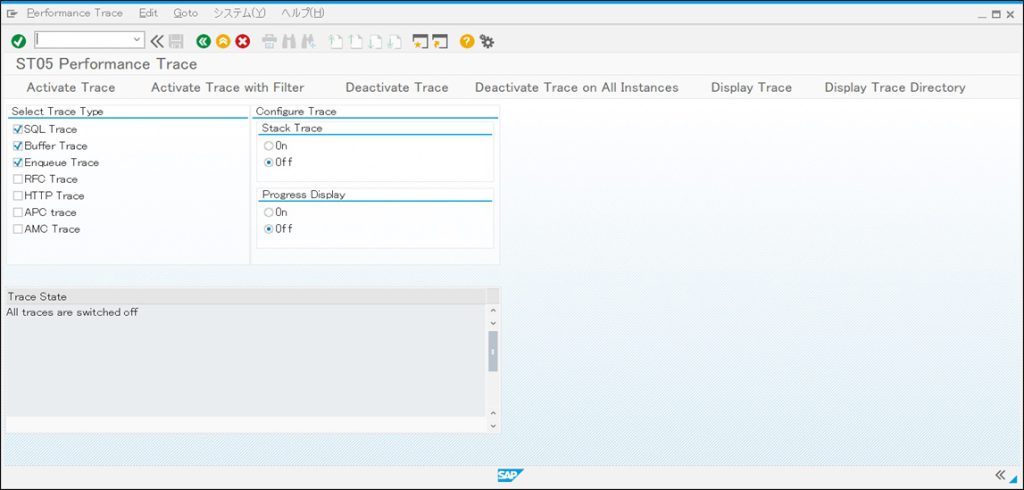
Task: Click the Trace State scrollbar thumb
Action: 493,351
